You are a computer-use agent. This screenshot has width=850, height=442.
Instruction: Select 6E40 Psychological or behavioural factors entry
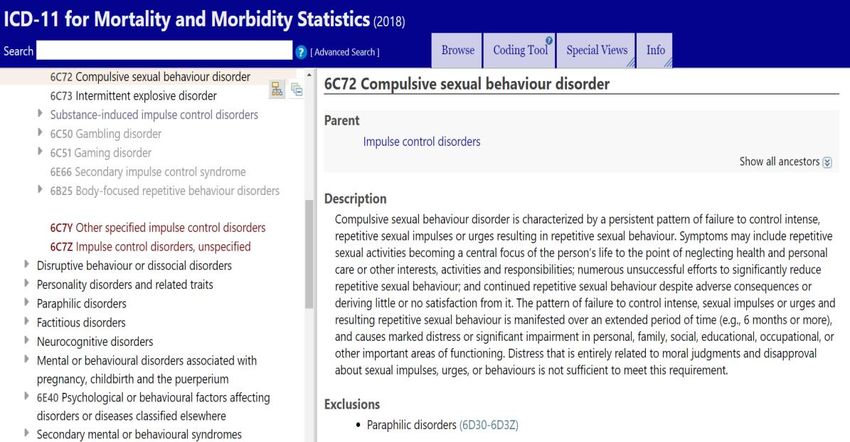coord(153,407)
